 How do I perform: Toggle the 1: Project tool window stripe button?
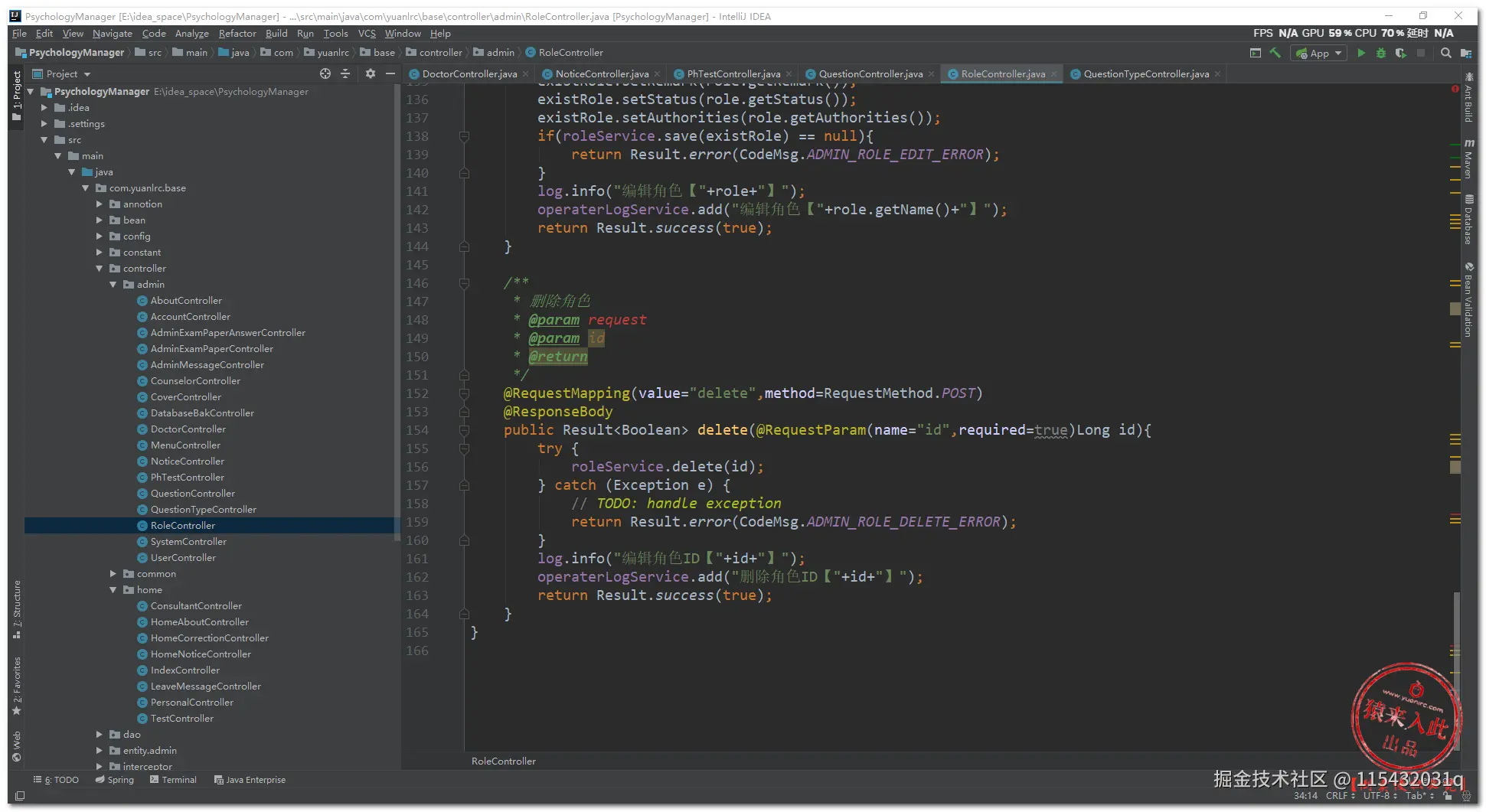pos(17,96)
